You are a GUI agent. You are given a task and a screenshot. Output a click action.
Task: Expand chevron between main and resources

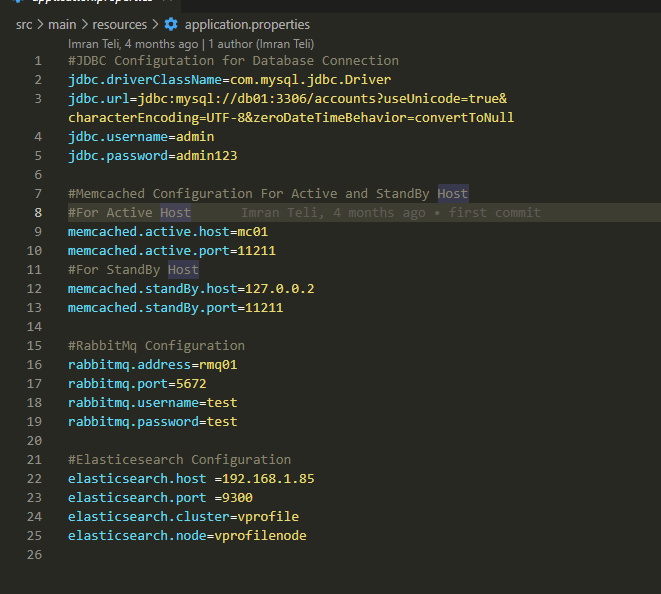click(84, 24)
